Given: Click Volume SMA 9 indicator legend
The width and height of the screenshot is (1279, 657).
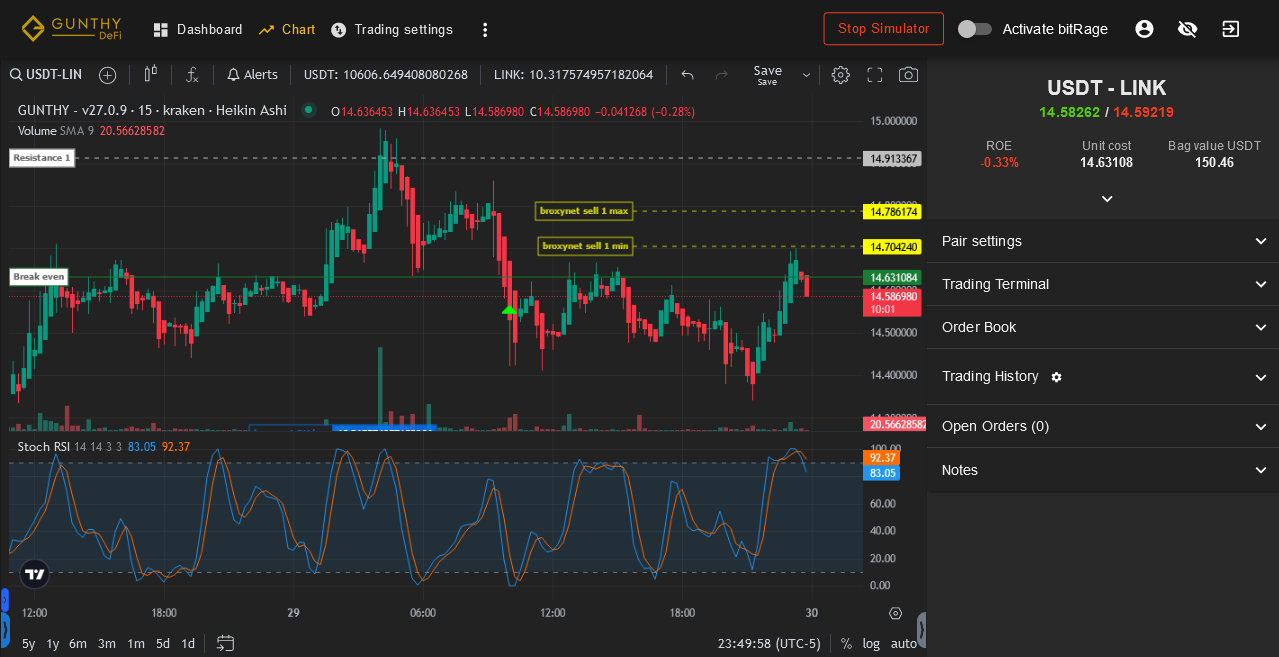Looking at the screenshot, I should tap(91, 130).
